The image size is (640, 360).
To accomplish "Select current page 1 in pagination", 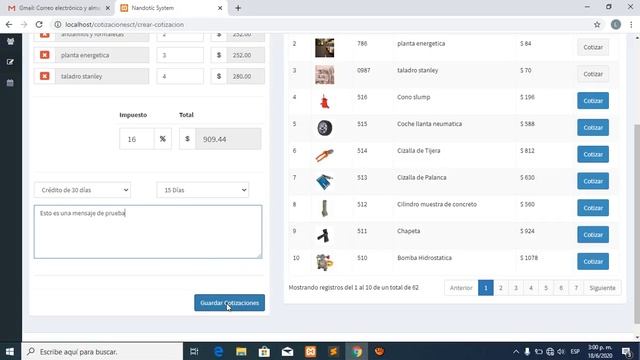I will [486, 288].
